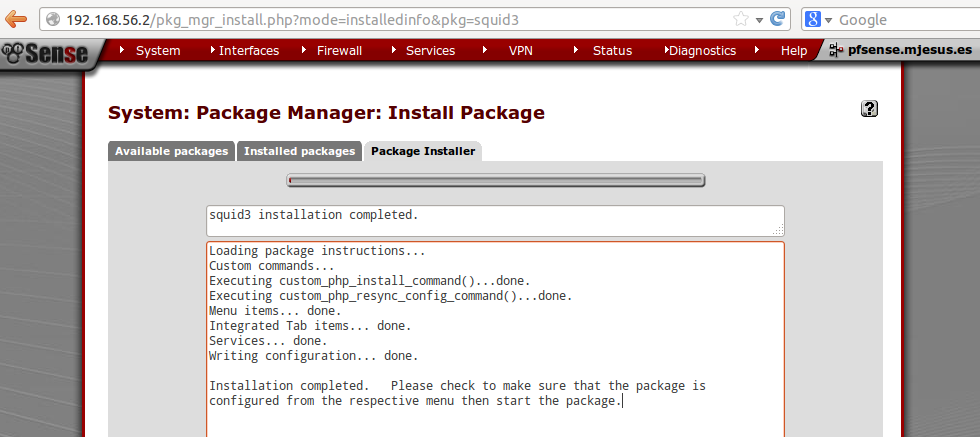Switch to the Available packages tab
The width and height of the screenshot is (980, 437).
click(171, 151)
